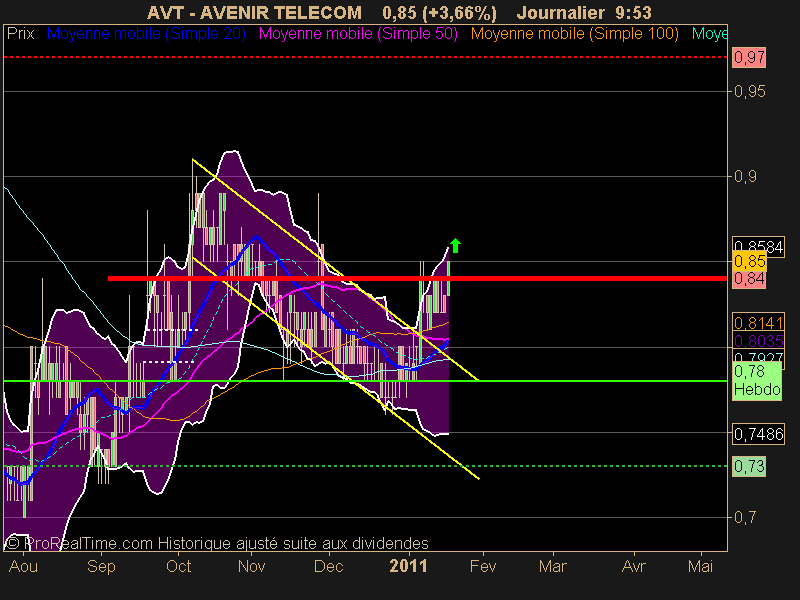Click the Fev month label on time axis
800x600 pixels.
tap(483, 566)
